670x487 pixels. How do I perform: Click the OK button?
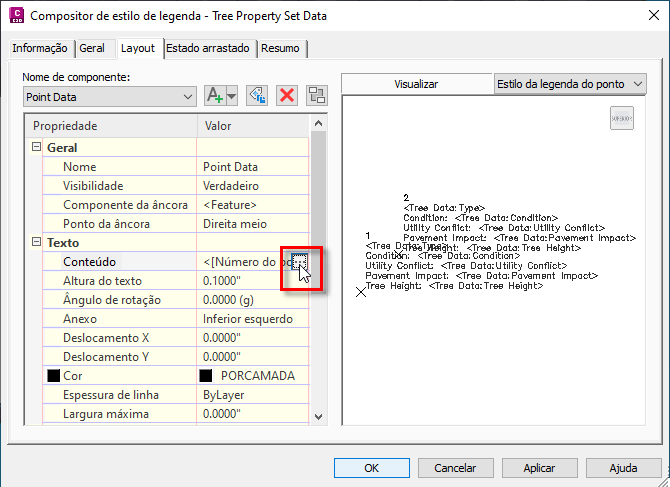372,468
